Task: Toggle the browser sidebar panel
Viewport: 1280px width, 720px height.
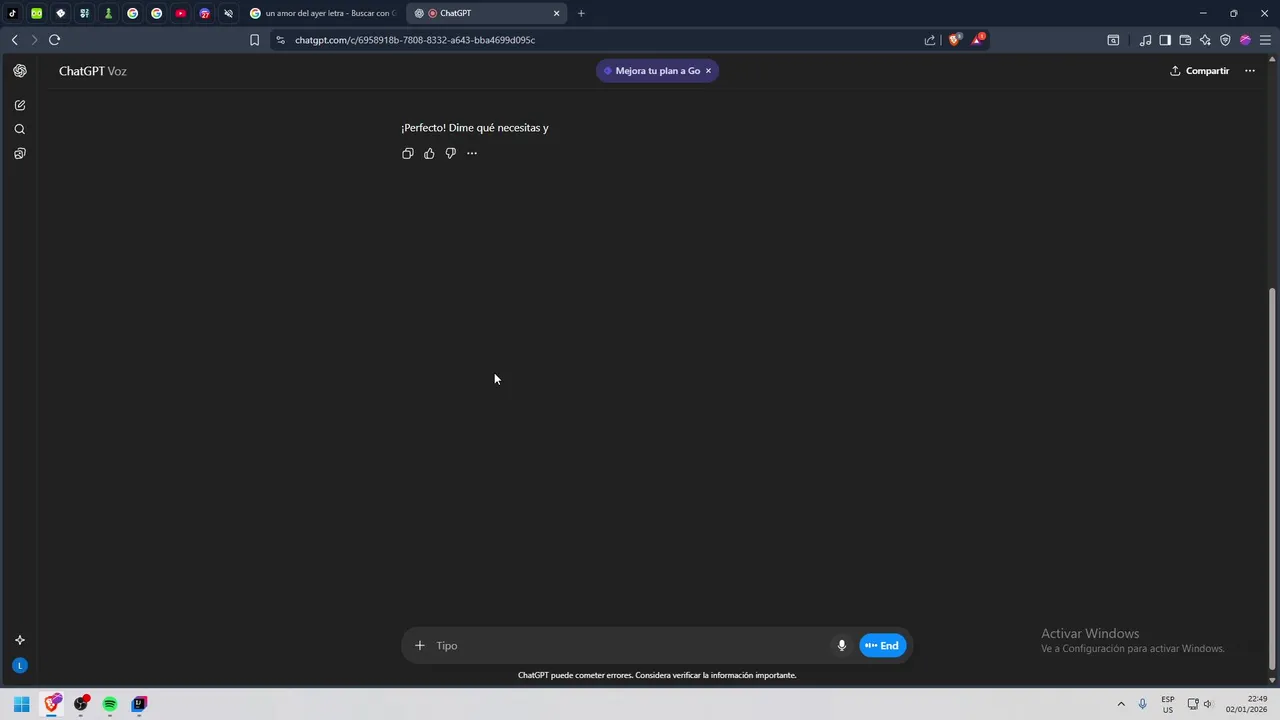Action: pyautogui.click(x=1165, y=40)
